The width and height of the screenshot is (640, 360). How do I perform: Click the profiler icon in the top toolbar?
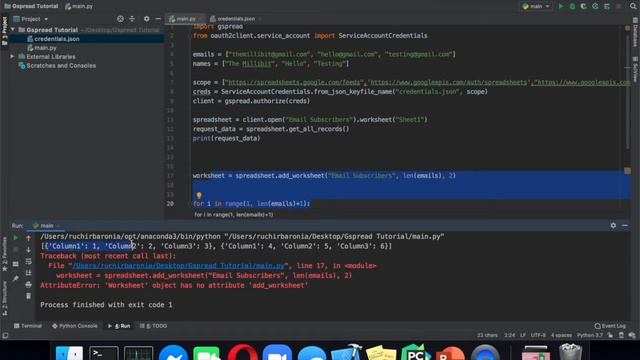[x=596, y=6]
